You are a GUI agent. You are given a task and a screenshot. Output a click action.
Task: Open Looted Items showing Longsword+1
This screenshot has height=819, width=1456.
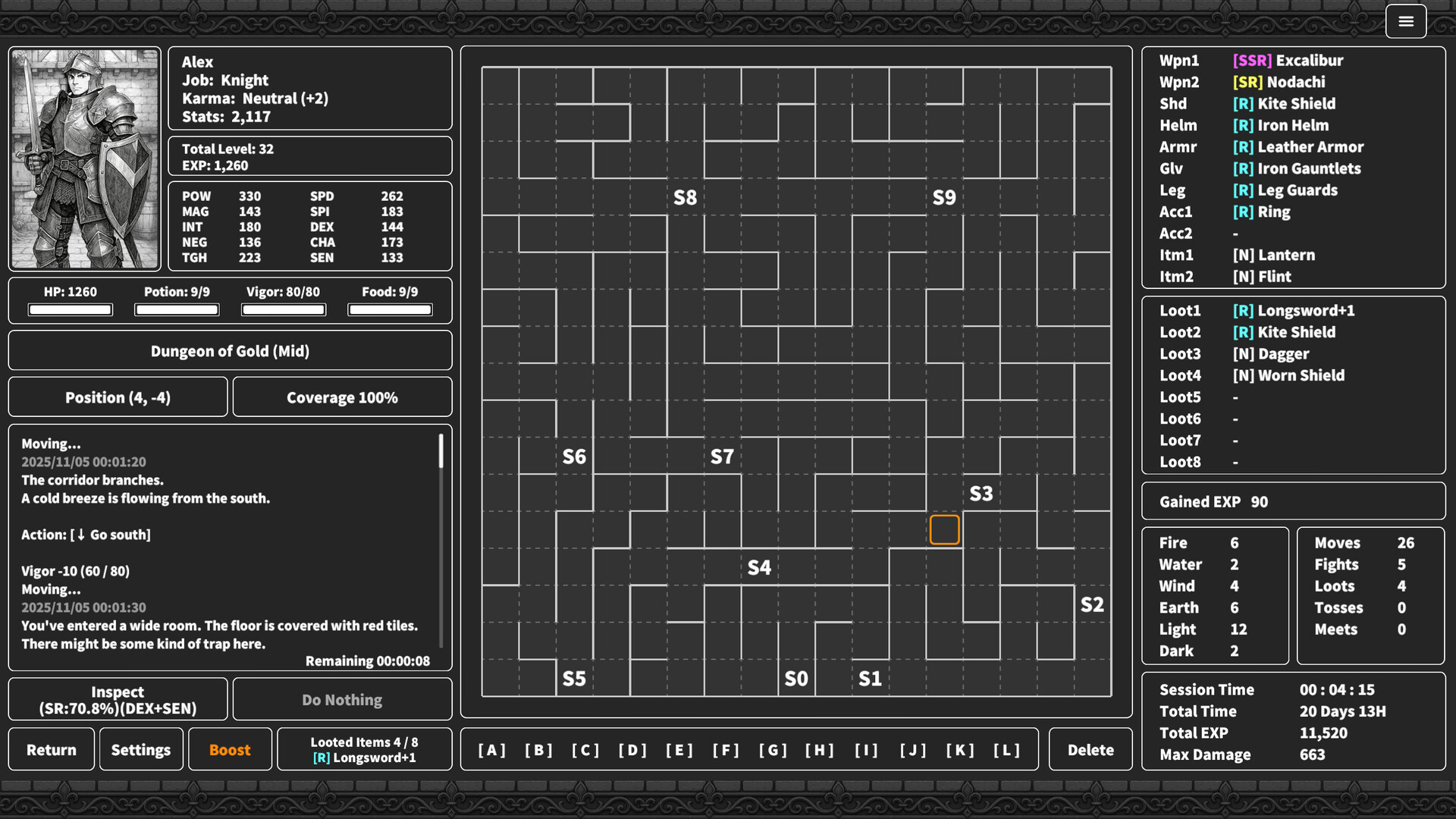point(364,749)
